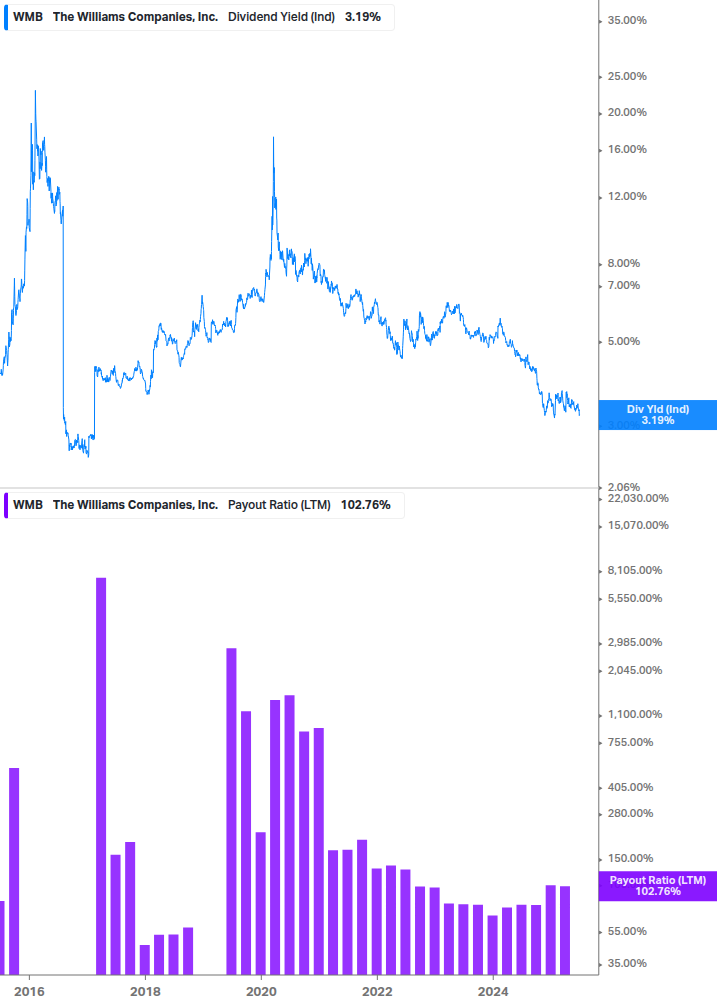Click the 2,045.00% payout axis label

(634, 670)
